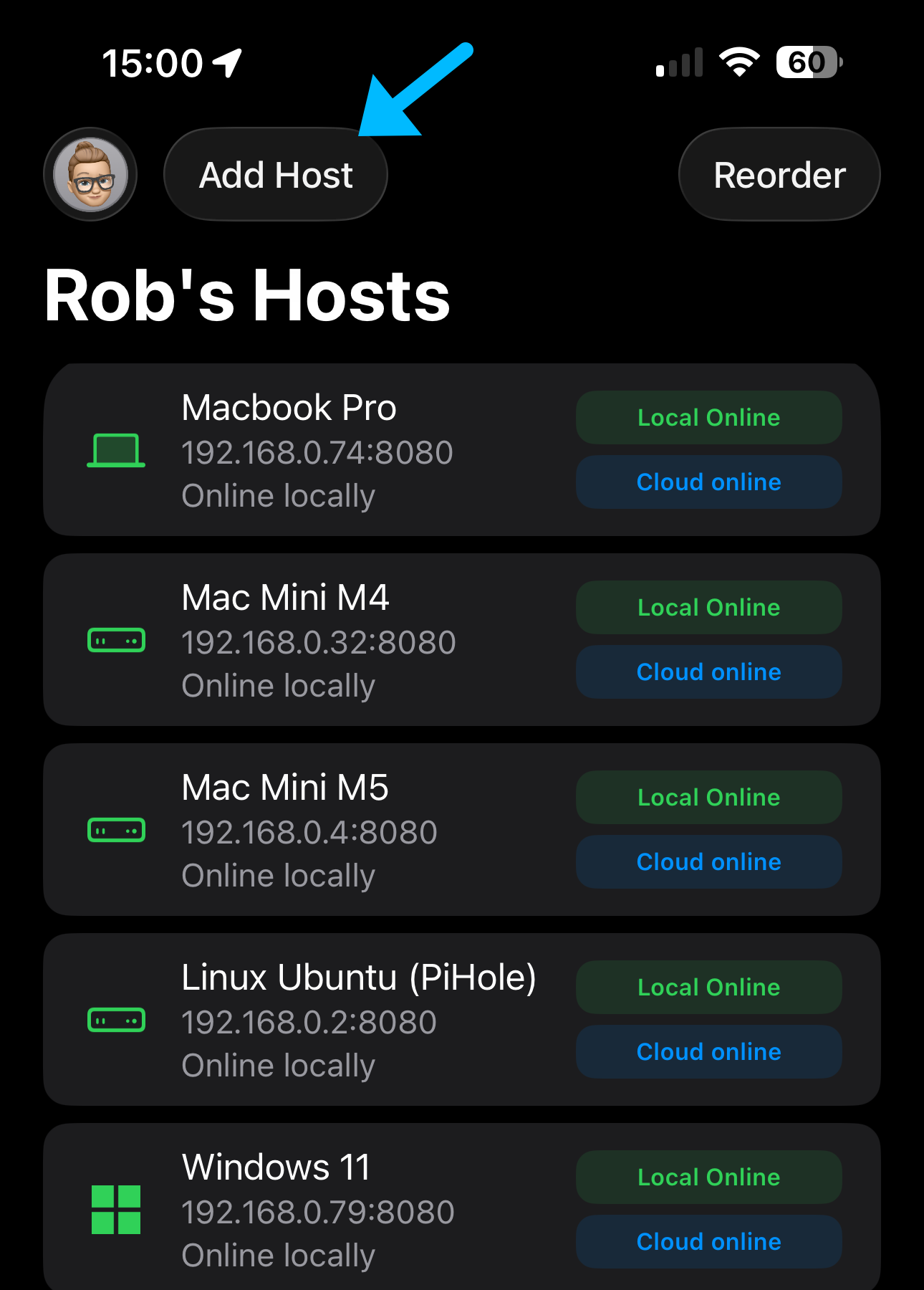This screenshot has width=924, height=1290.
Task: Open the Windows 11 host name
Action: pyautogui.click(x=276, y=1167)
